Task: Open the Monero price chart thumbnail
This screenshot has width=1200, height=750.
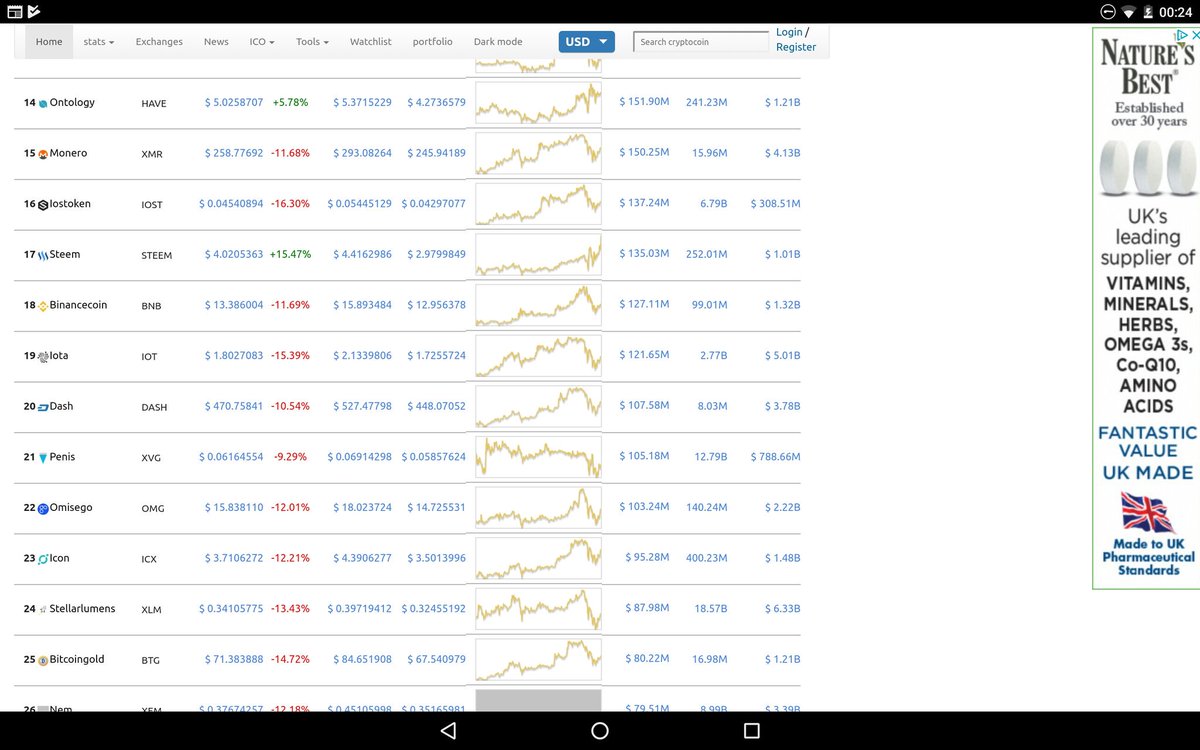Action: coord(538,154)
